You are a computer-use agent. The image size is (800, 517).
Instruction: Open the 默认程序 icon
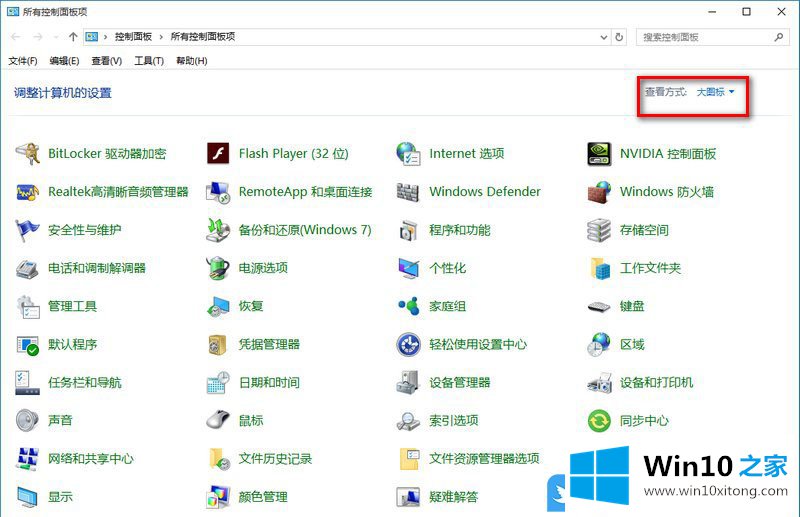28,345
